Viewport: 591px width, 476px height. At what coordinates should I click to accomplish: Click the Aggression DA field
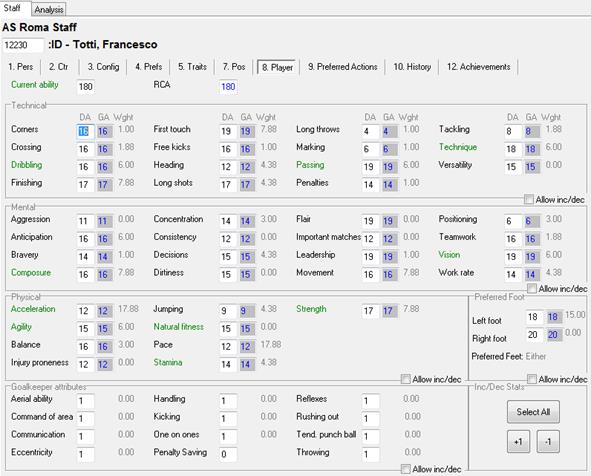pos(86,221)
